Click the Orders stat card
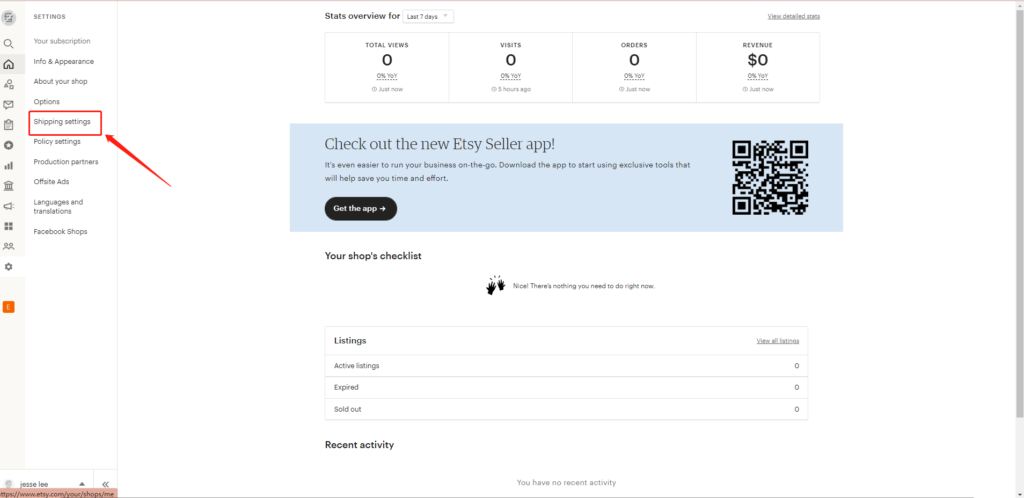 [x=634, y=67]
